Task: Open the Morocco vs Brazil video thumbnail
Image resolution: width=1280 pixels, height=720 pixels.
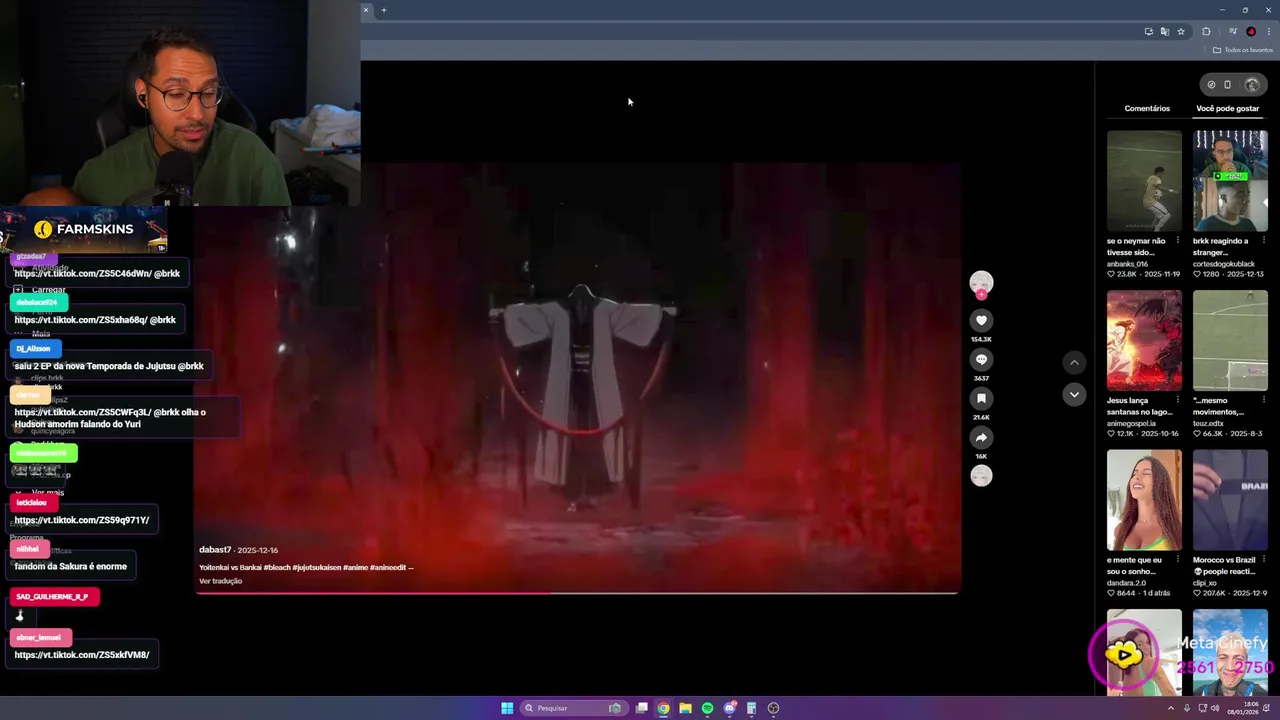Action: click(x=1230, y=500)
